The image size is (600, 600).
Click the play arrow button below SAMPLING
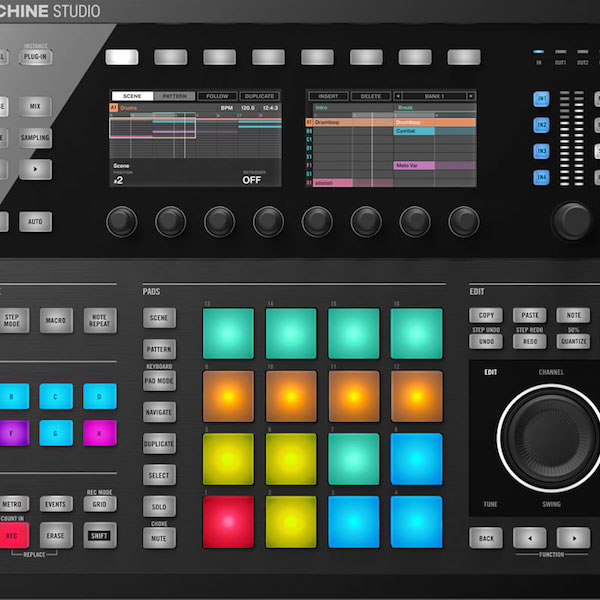point(35,169)
